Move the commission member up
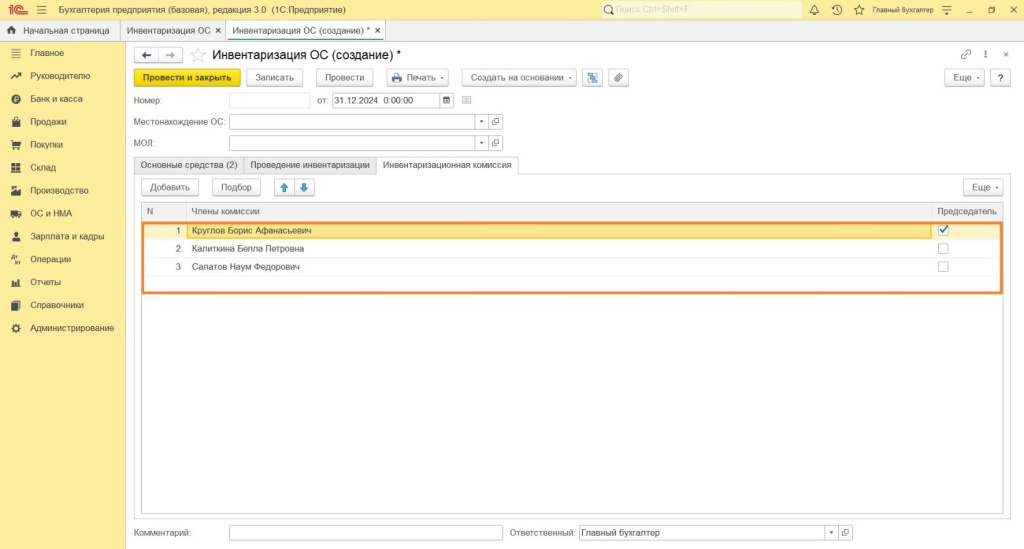1024x549 pixels. 284,187
